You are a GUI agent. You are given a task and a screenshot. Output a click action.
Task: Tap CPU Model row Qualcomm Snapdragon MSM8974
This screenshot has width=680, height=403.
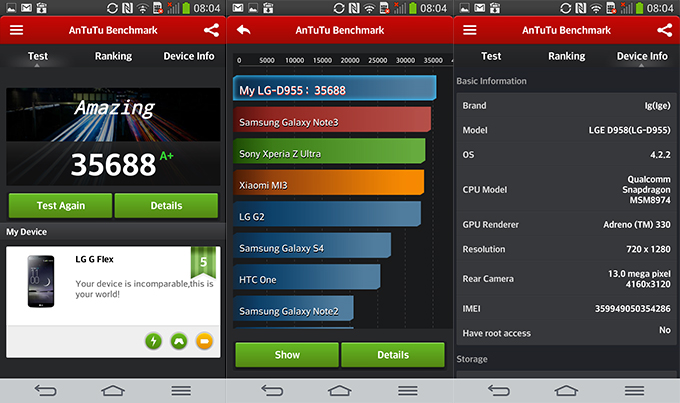pos(566,190)
